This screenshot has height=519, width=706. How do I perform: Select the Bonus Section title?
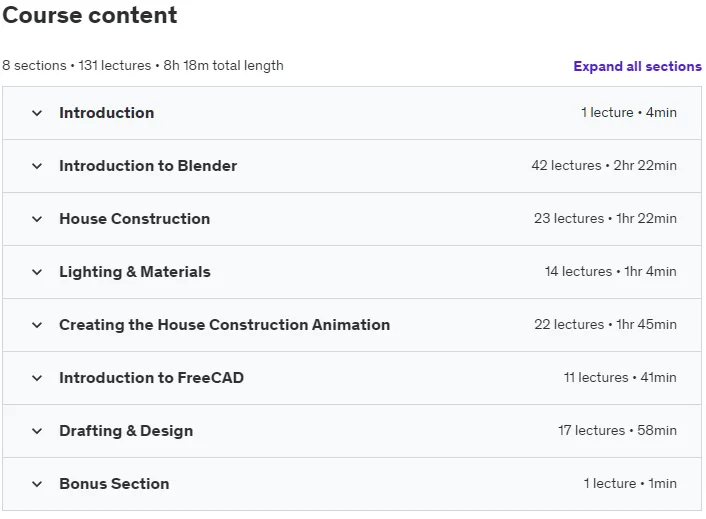pyautogui.click(x=114, y=484)
